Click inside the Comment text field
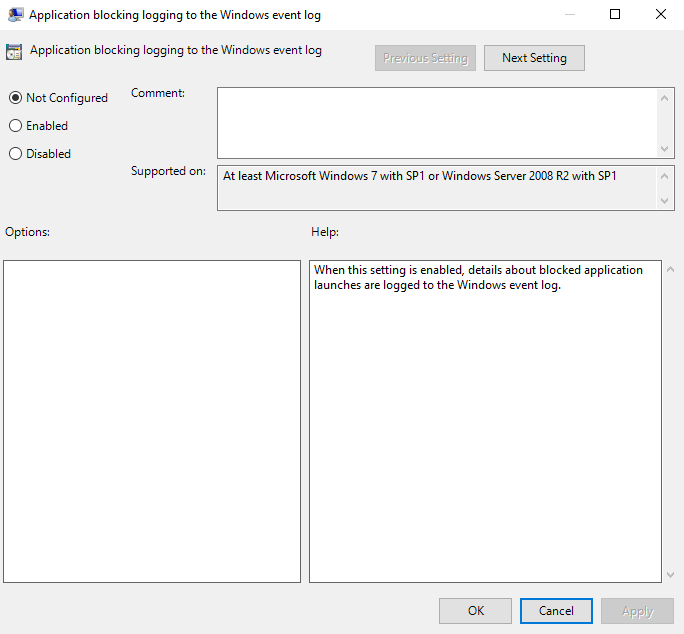The width and height of the screenshot is (684, 634). point(437,122)
